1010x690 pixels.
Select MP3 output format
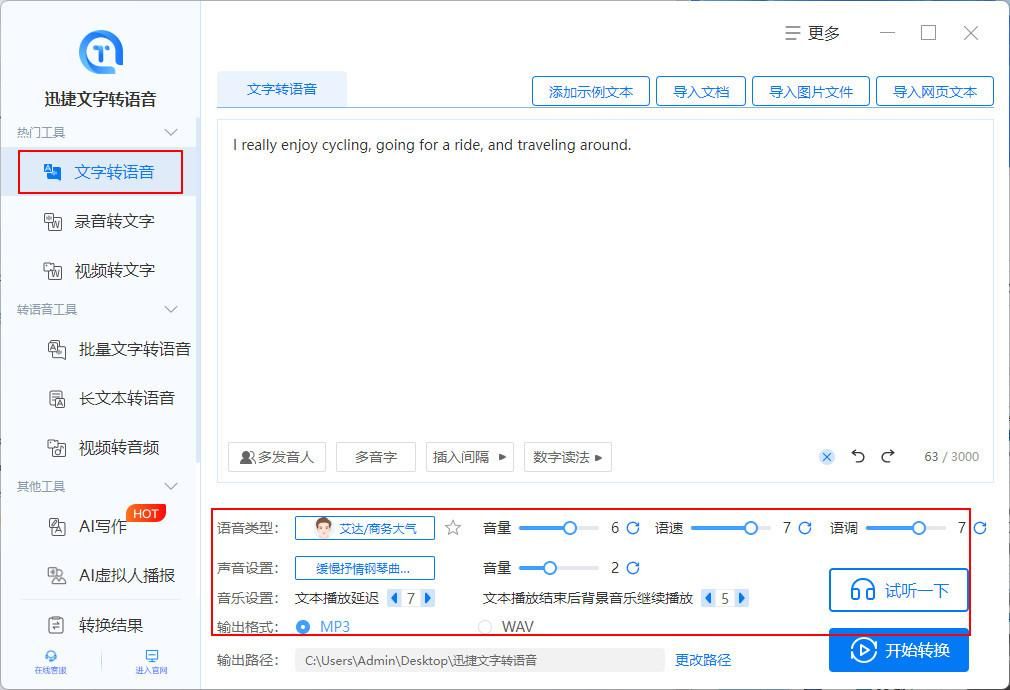[x=323, y=626]
